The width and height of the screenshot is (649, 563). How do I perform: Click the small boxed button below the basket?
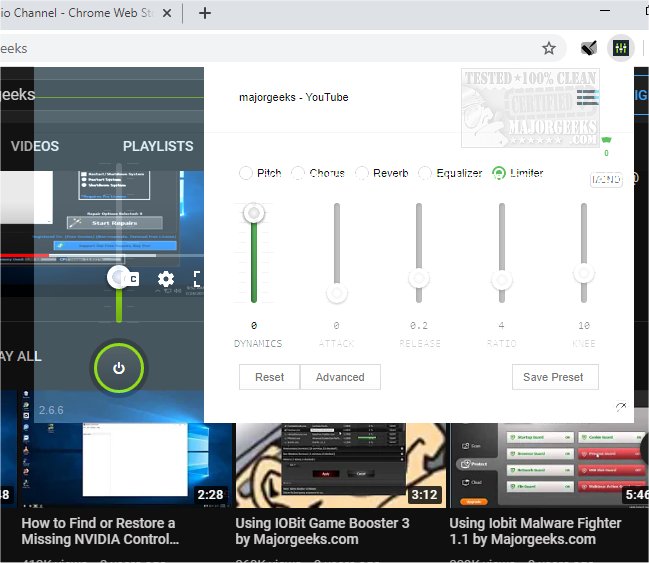point(606,179)
